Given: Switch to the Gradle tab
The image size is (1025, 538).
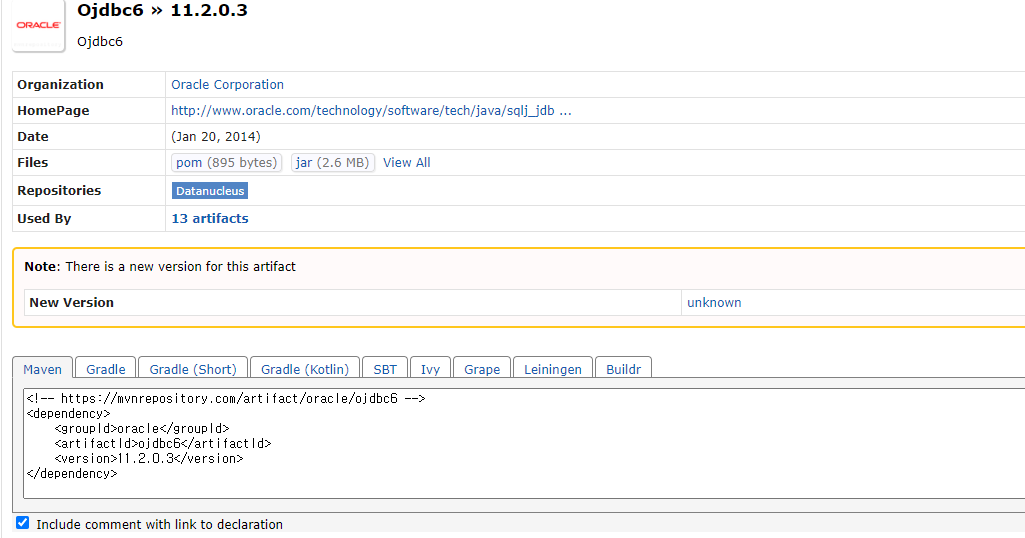Looking at the screenshot, I should coord(105,369).
